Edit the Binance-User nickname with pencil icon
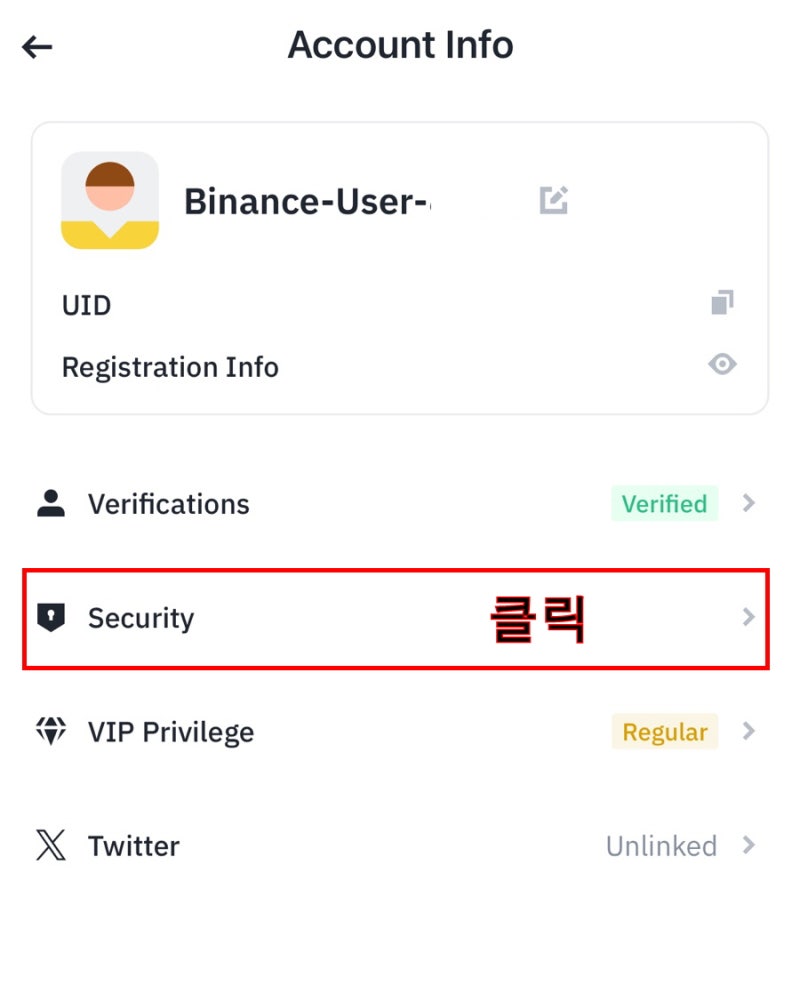This screenshot has width=800, height=1001. 553,200
